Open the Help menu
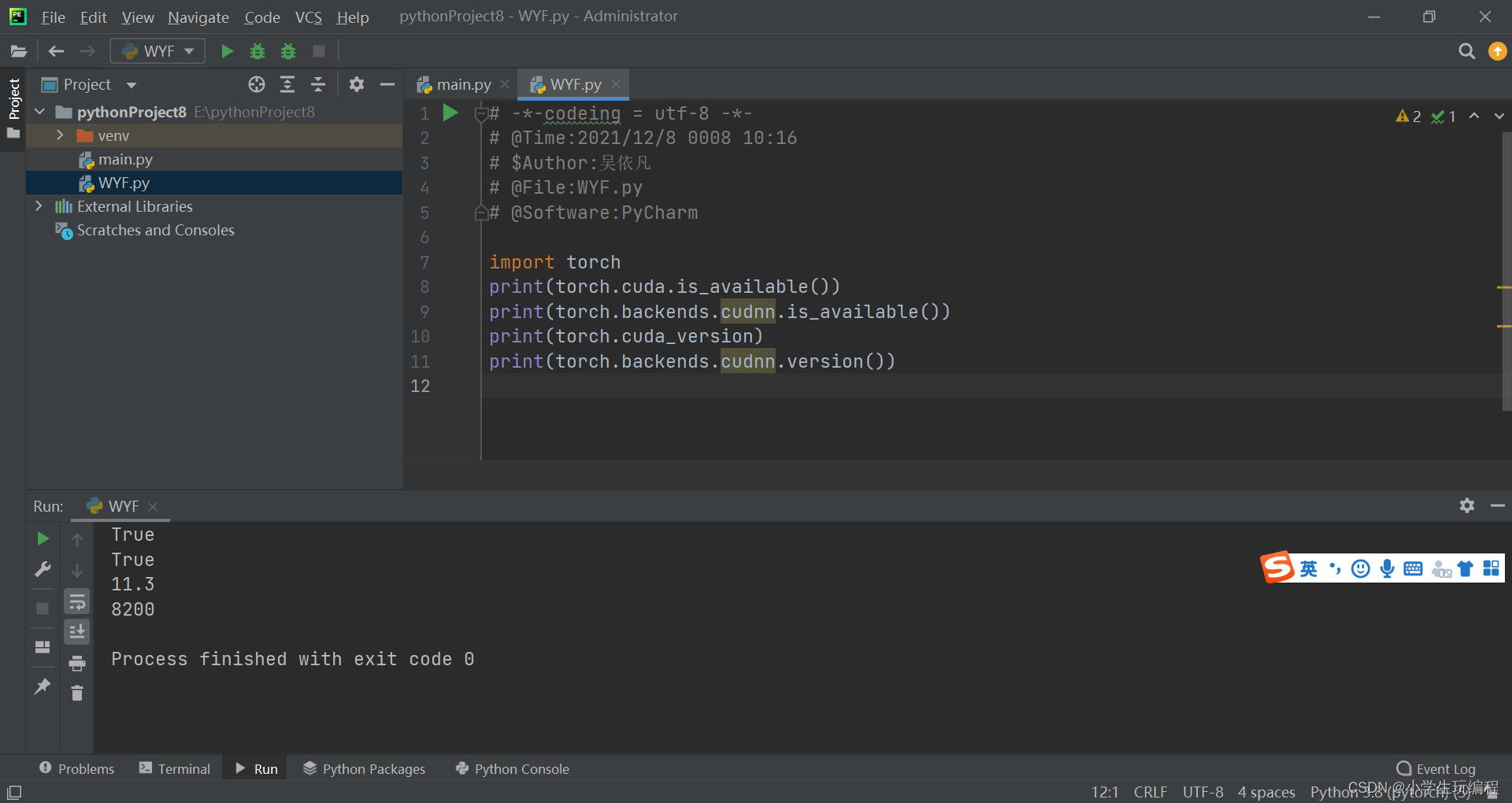1512x803 pixels. tap(352, 17)
